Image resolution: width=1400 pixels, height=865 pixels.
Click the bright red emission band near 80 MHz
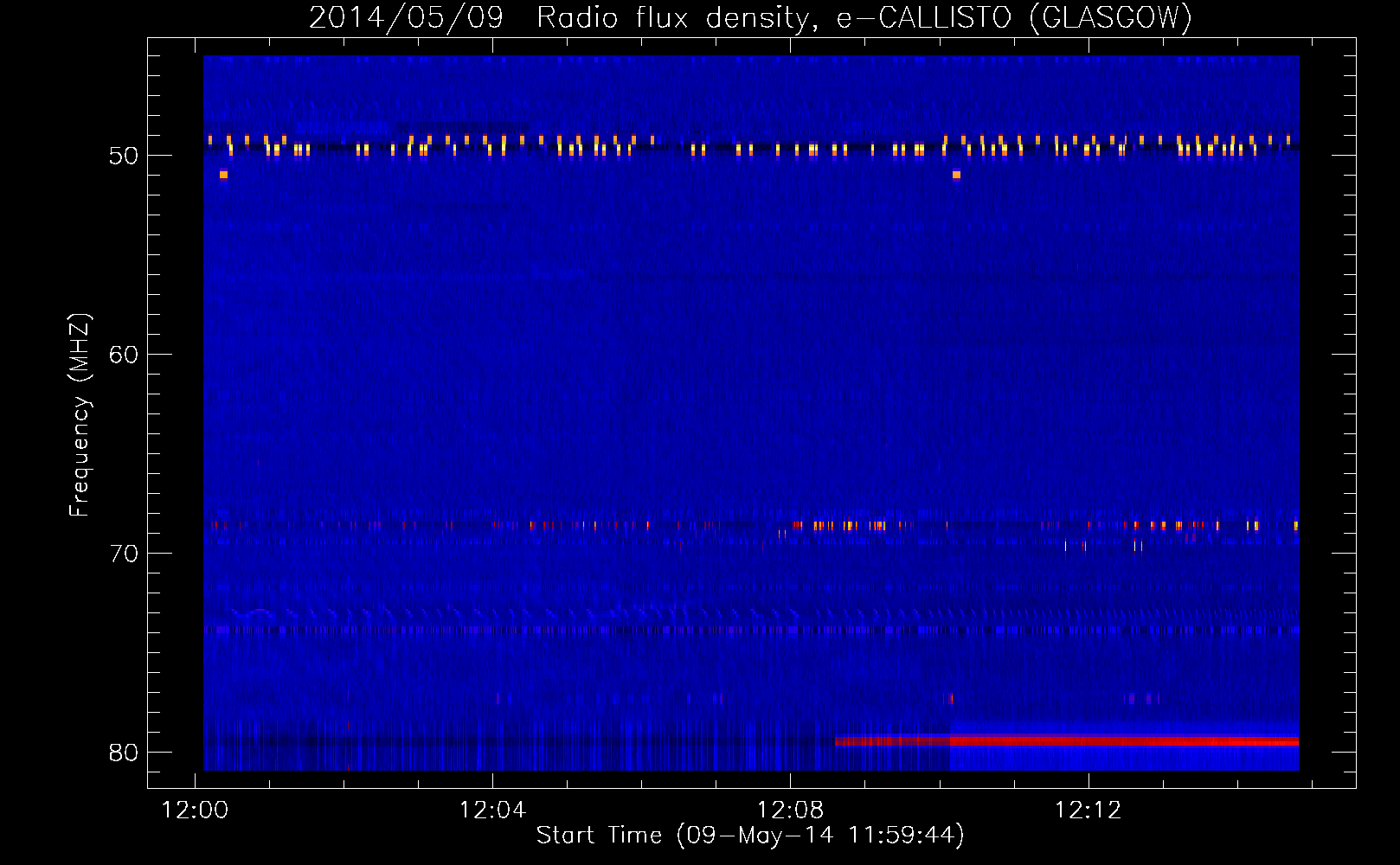[x=1067, y=740]
